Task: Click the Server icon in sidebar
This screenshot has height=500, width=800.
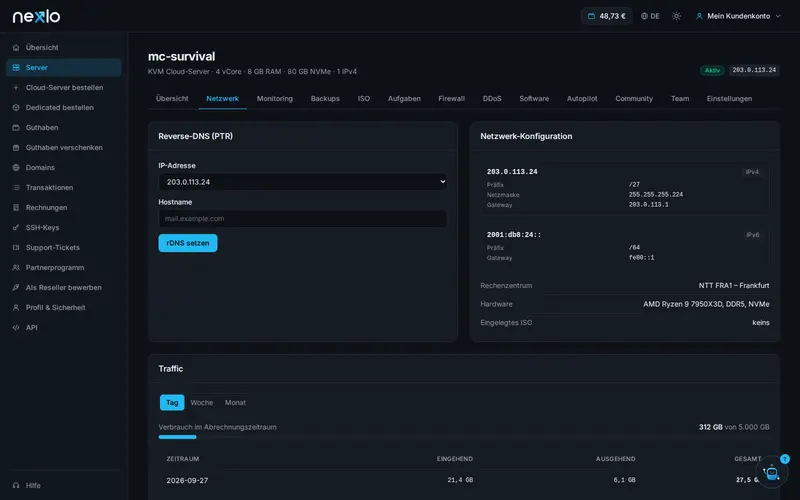Action: [x=16, y=67]
